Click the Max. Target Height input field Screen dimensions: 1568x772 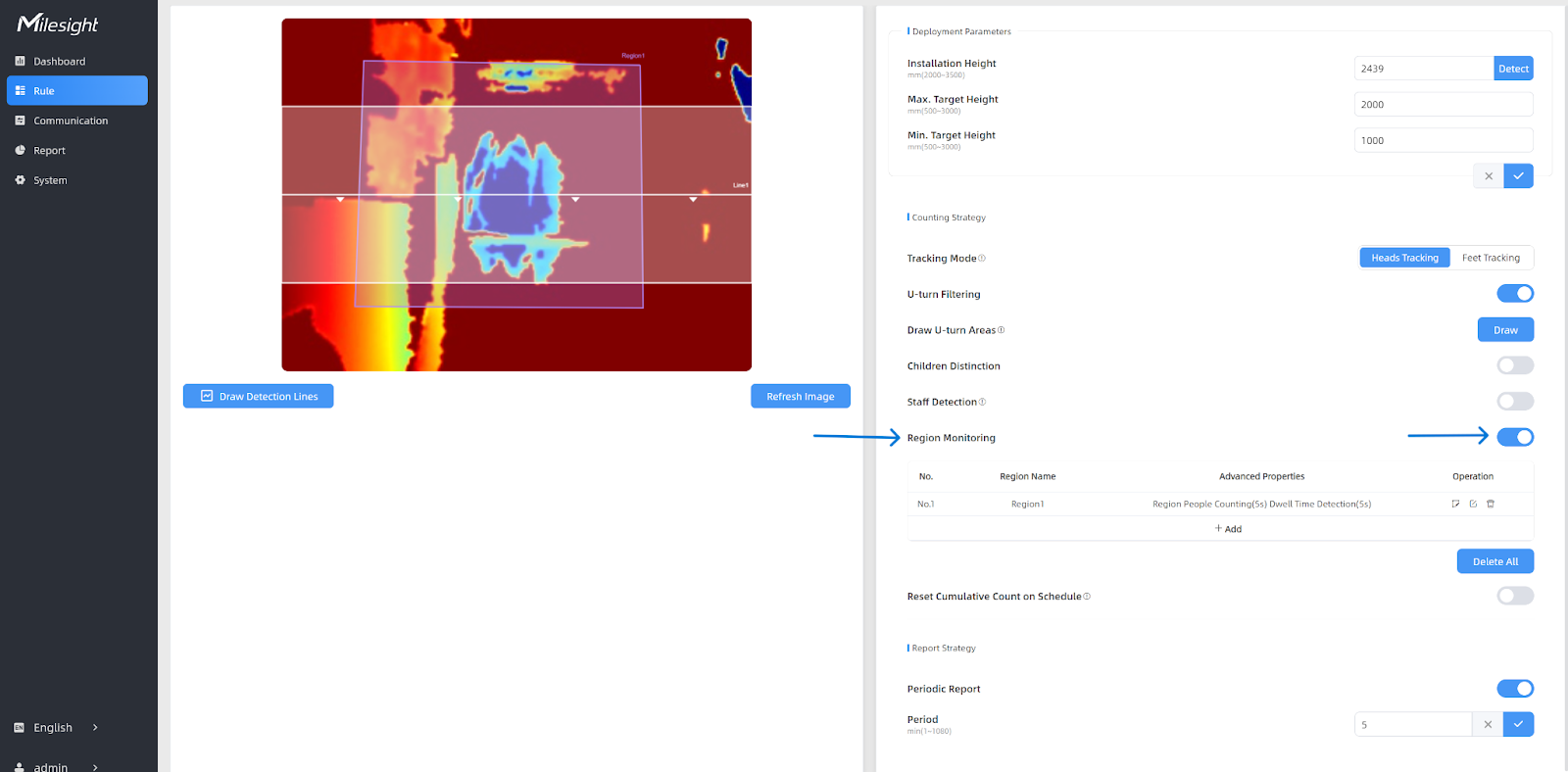coord(1443,105)
